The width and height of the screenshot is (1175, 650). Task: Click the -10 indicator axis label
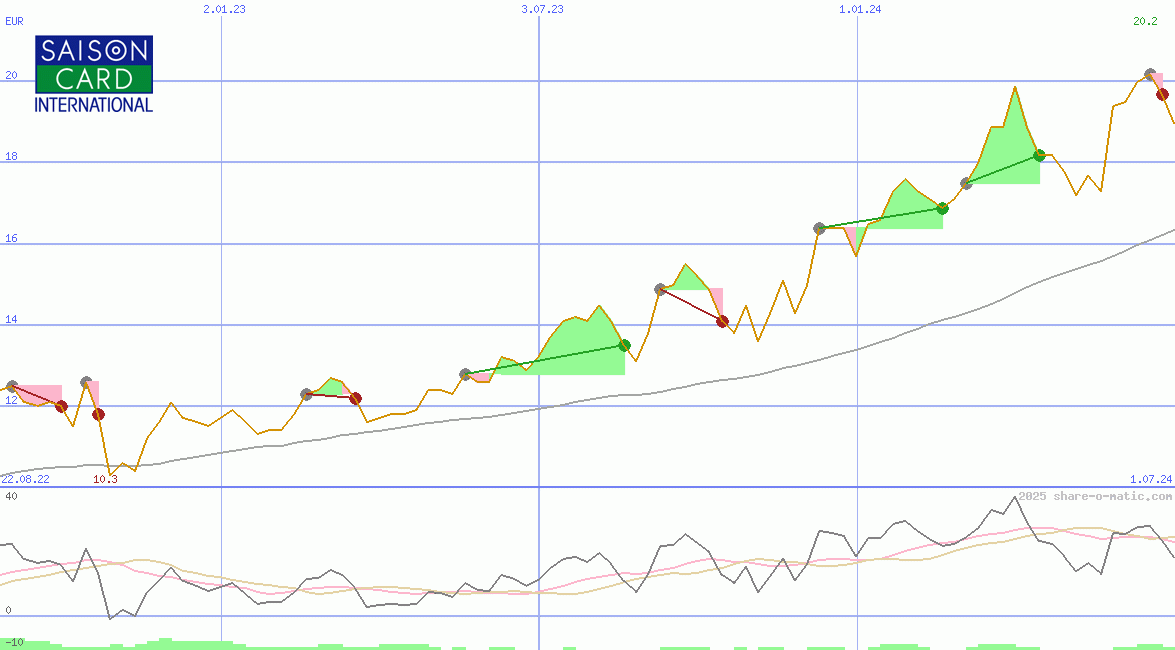(13, 643)
